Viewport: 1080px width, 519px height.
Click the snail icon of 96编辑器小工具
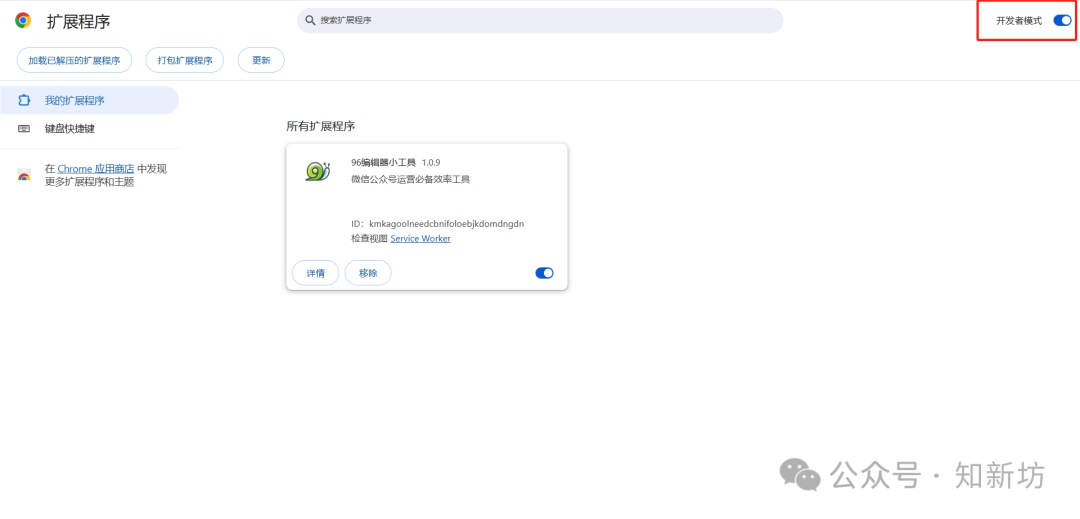click(318, 171)
